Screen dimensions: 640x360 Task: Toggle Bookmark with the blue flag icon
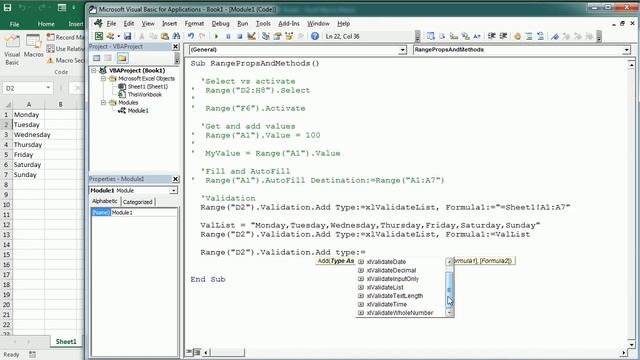point(555,36)
